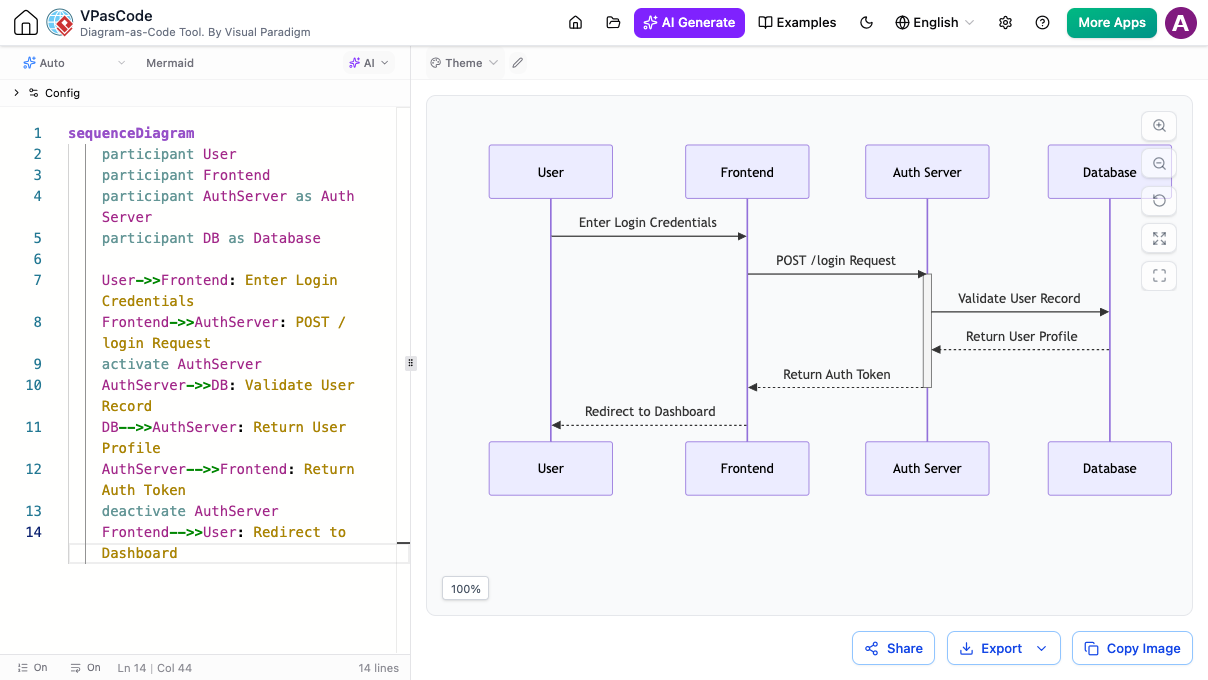Click the '14 lines' status text
The width and height of the screenshot is (1208, 680).
click(x=379, y=668)
